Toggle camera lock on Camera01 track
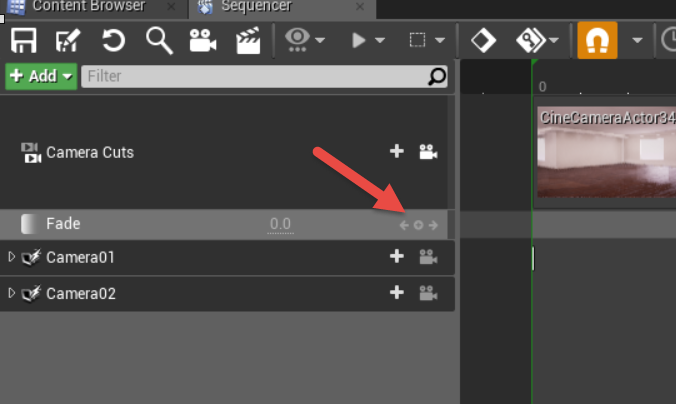Viewport: 676px width, 404px height. (428, 257)
